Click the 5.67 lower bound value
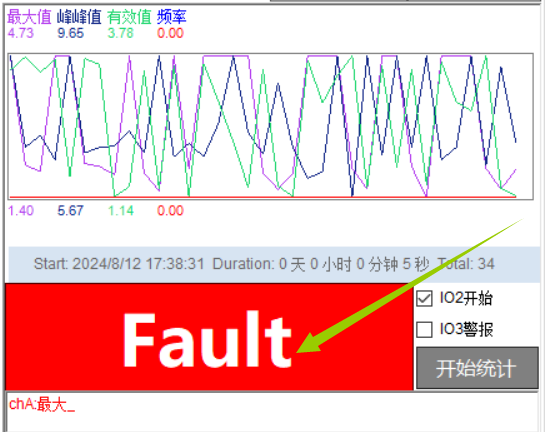 [x=71, y=211]
